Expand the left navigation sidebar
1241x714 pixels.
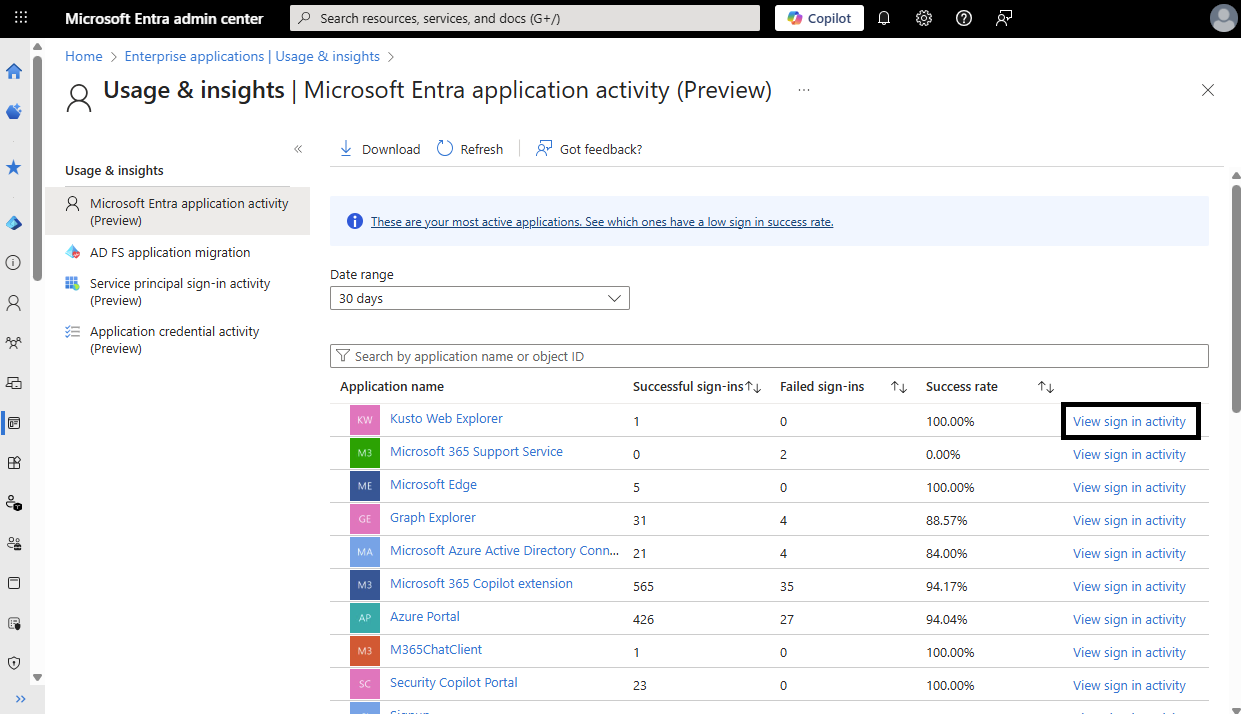pos(21,698)
